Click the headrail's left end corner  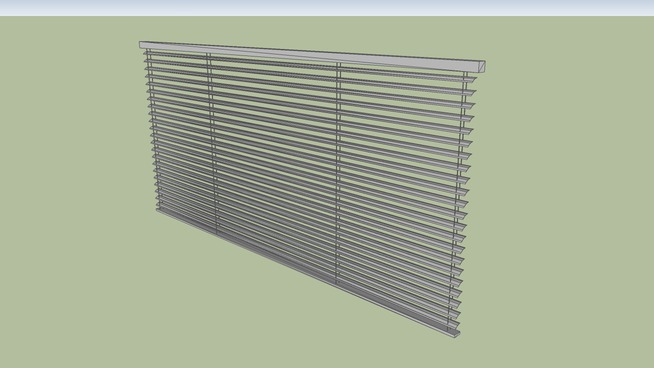coord(141,45)
